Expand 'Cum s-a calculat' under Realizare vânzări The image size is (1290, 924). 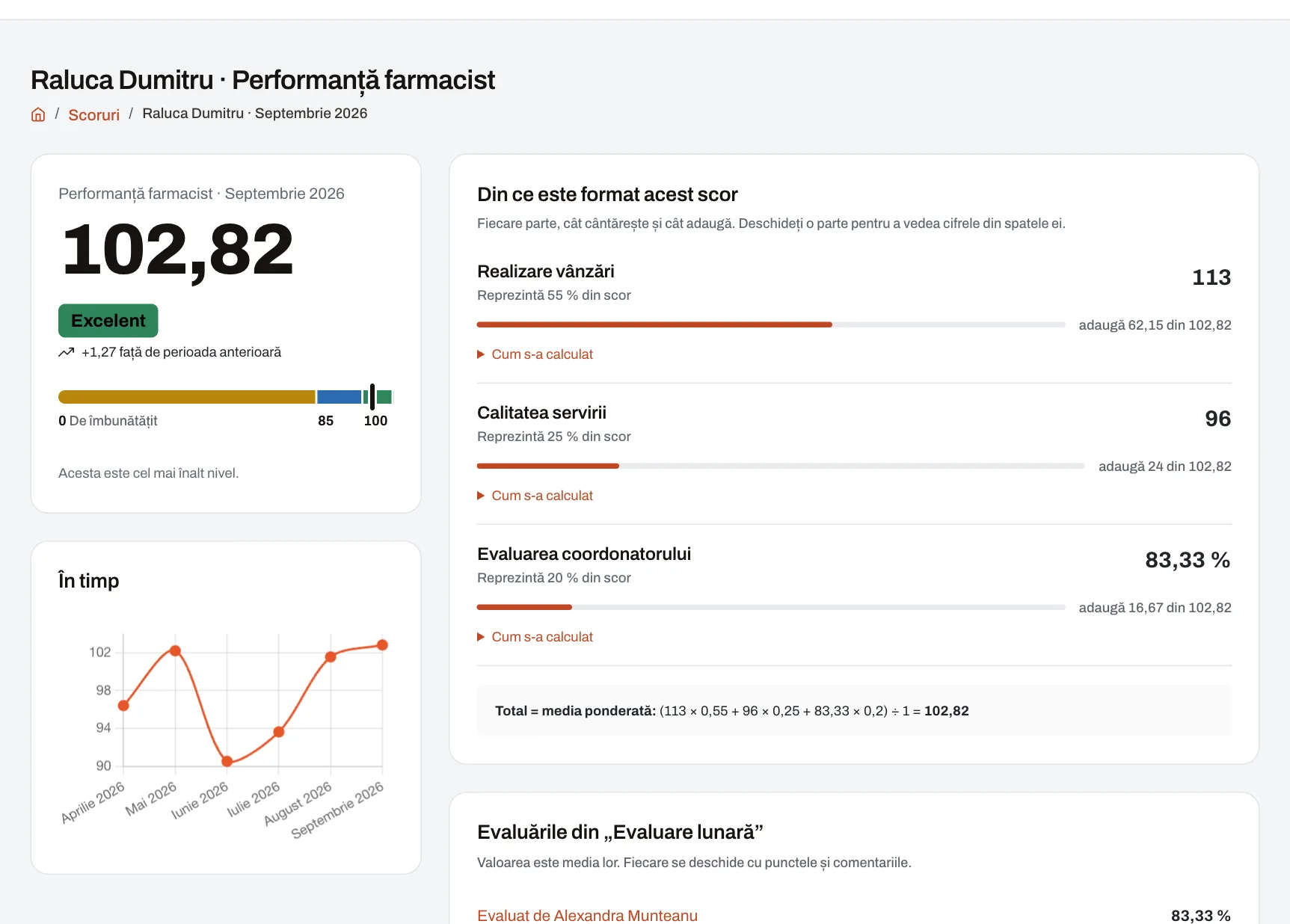coord(535,354)
